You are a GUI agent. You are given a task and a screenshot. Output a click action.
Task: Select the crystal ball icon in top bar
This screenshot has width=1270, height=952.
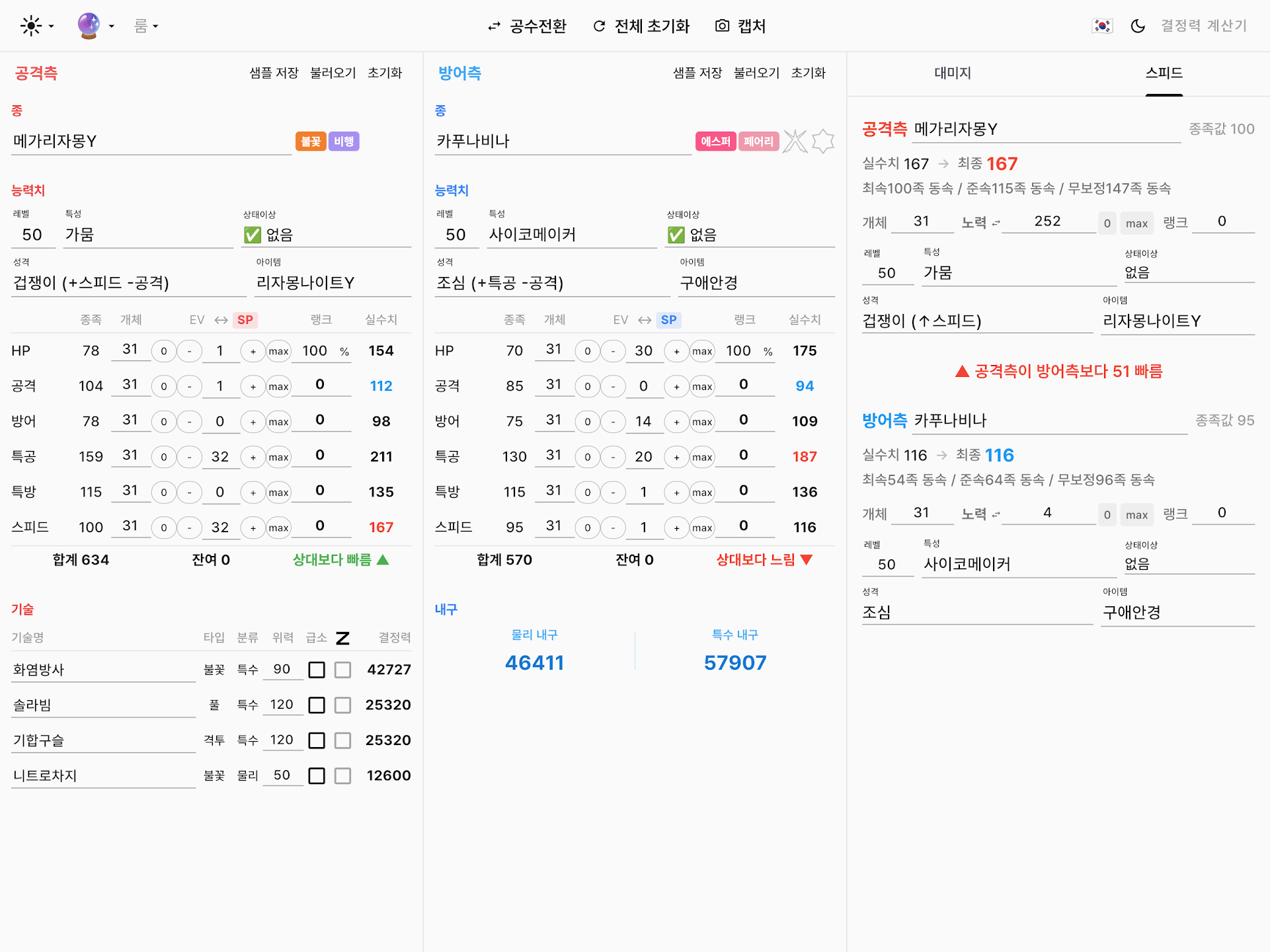(89, 26)
